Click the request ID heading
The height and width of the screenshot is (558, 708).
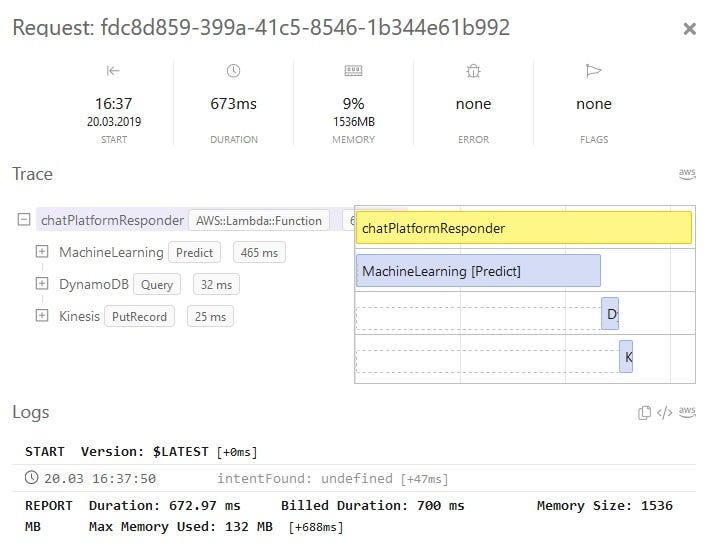click(261, 28)
